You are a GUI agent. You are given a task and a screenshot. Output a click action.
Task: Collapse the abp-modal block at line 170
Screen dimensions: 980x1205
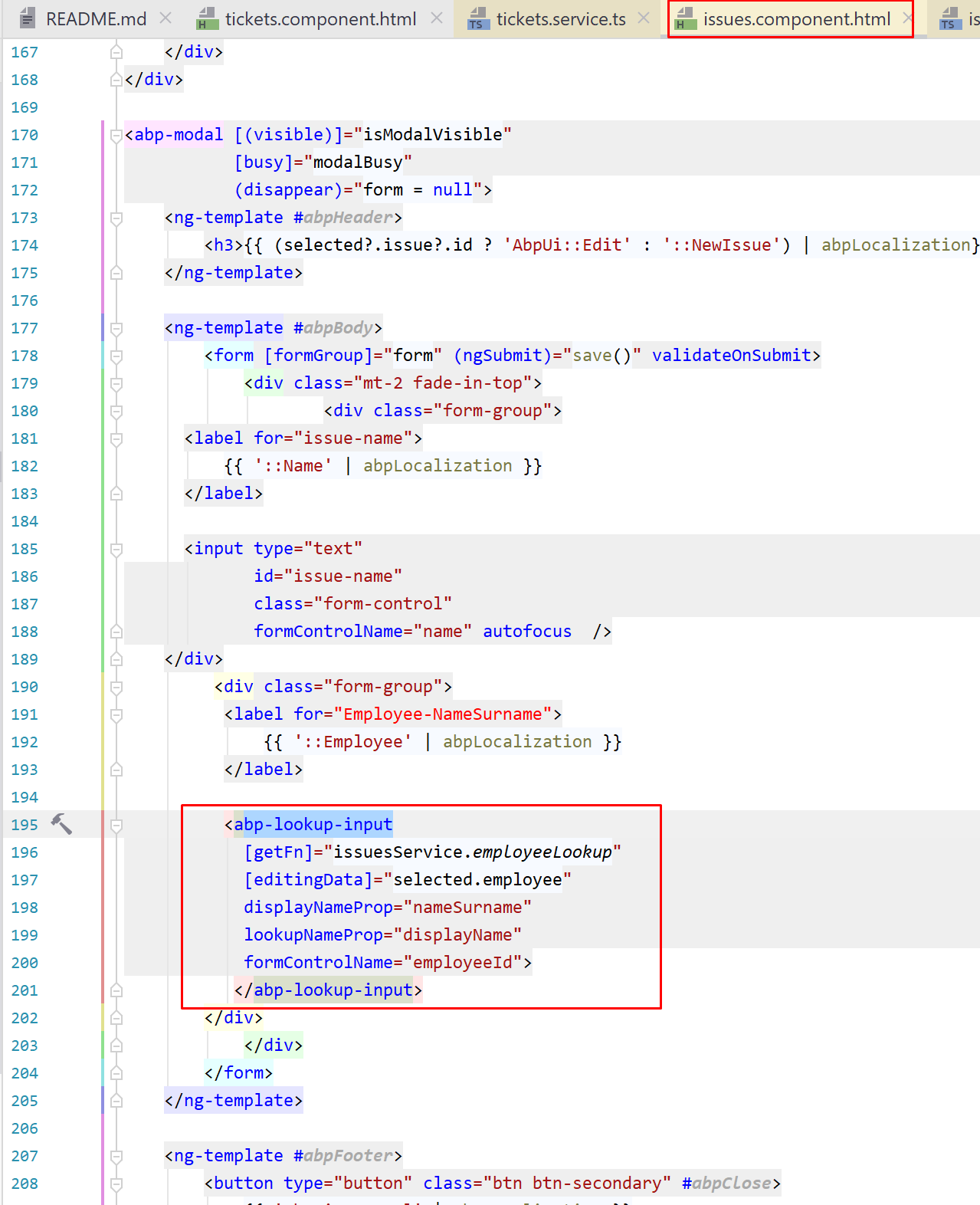coord(116,135)
